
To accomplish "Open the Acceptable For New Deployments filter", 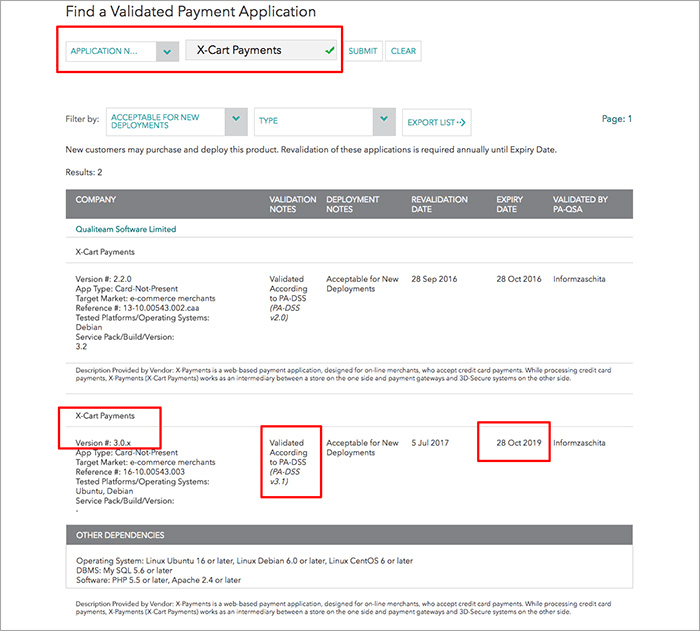I will click(176, 121).
